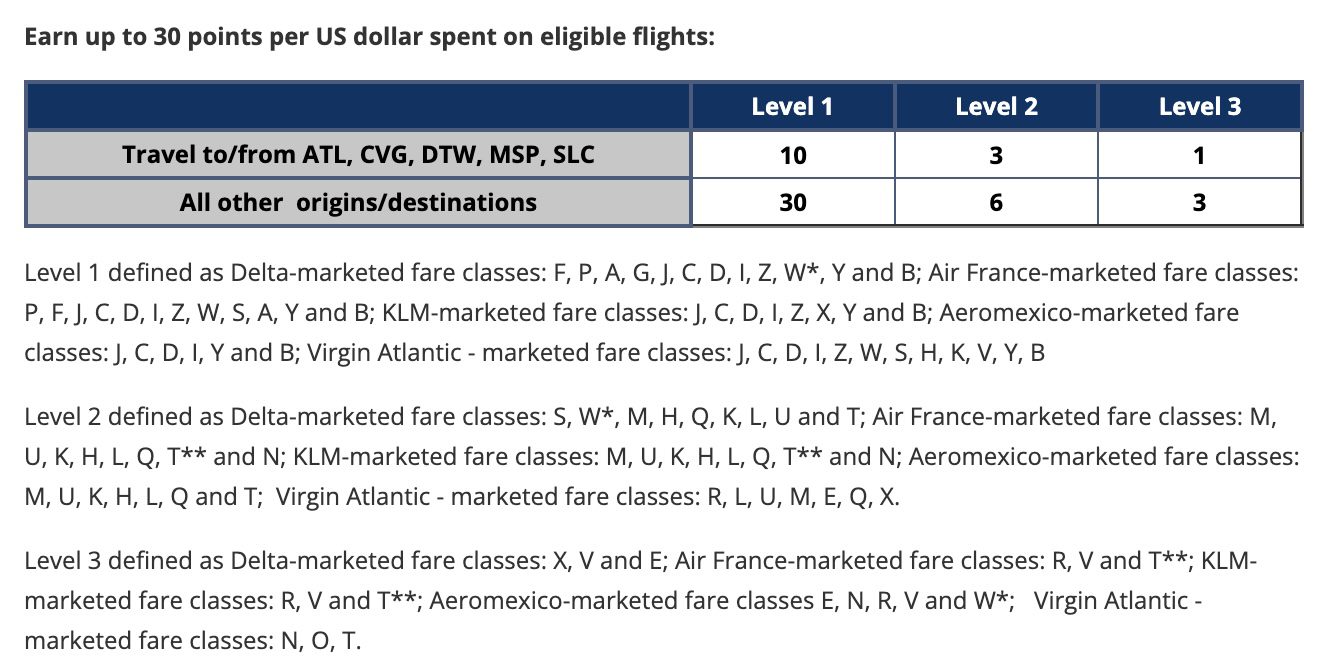Click the Level 2 value for hub airport travel

point(996,155)
